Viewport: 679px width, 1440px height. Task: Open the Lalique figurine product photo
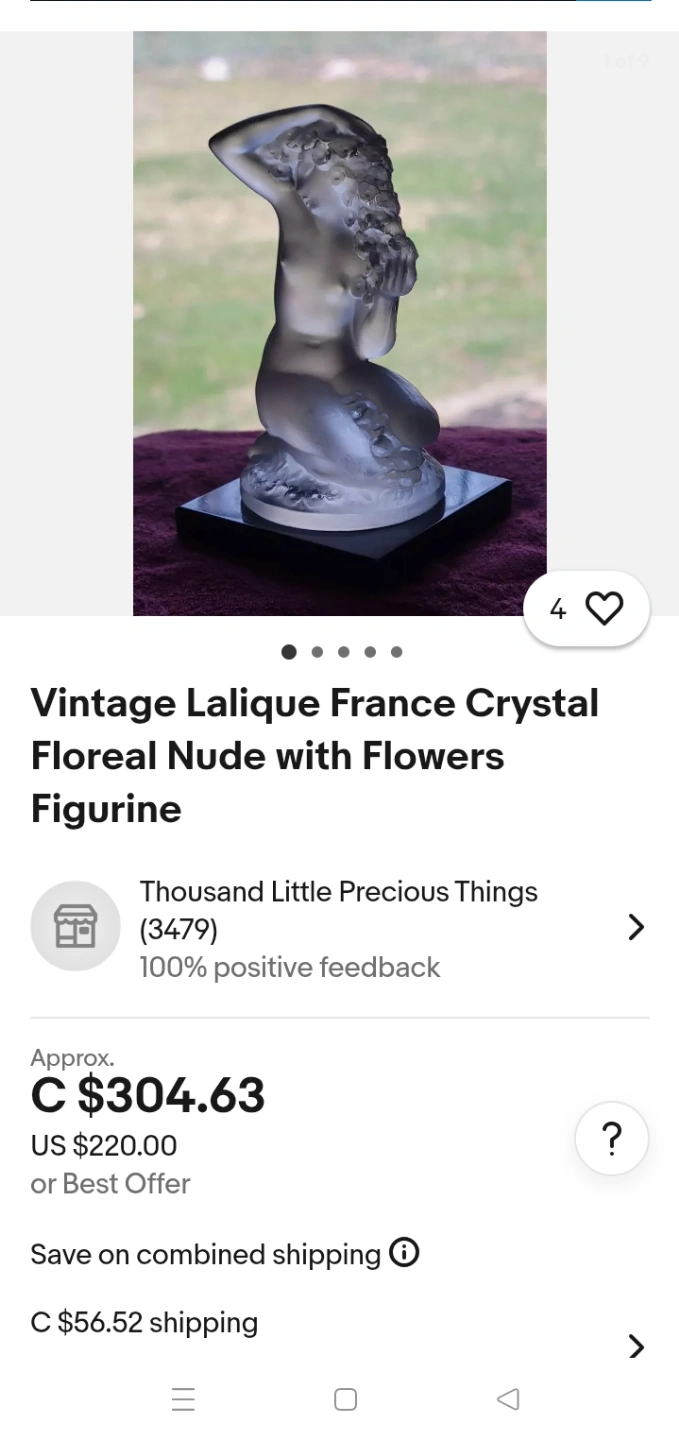[x=340, y=323]
